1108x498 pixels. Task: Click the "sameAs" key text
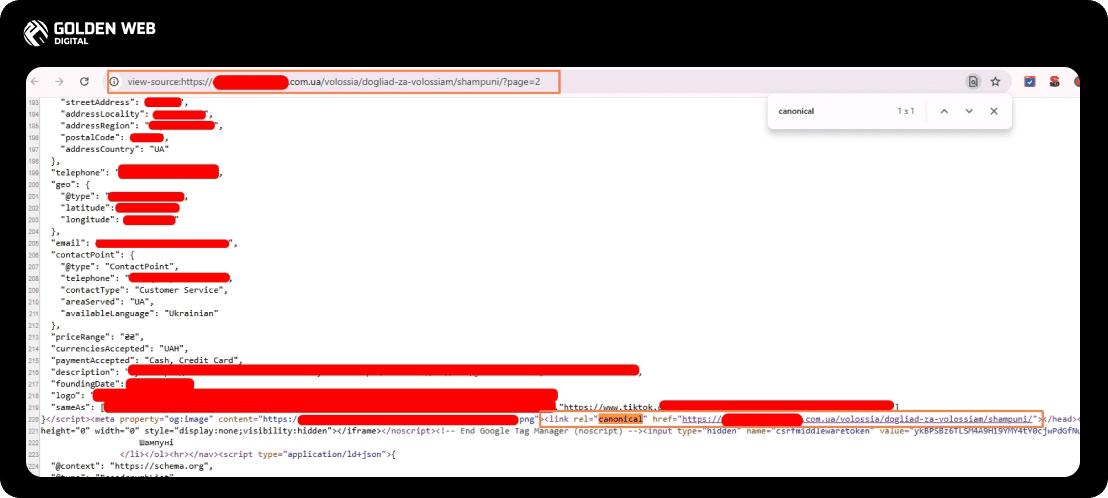tap(71, 407)
